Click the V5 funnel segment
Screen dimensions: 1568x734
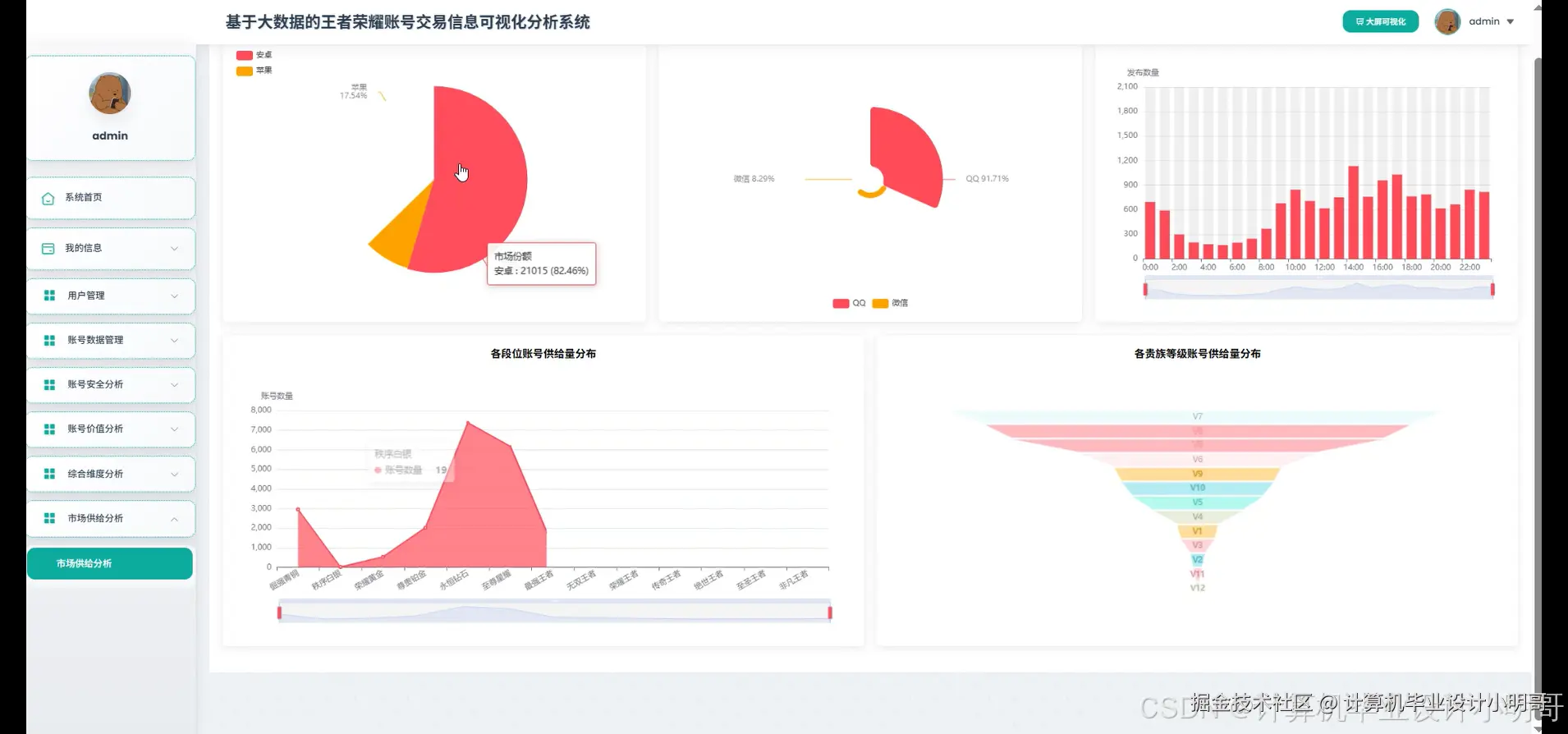click(1197, 502)
